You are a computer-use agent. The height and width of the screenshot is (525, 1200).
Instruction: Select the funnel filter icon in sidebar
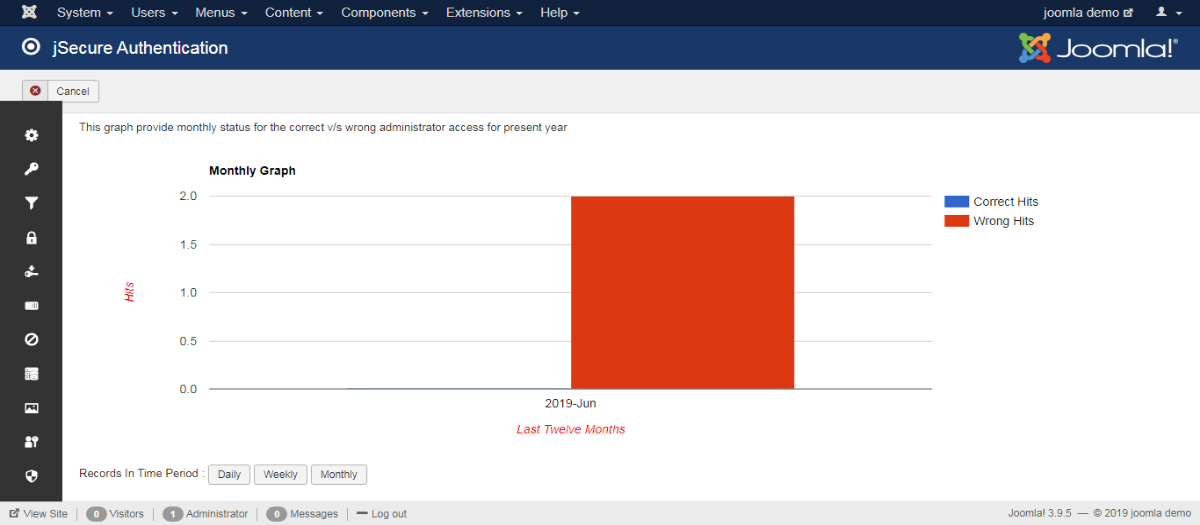(x=31, y=203)
